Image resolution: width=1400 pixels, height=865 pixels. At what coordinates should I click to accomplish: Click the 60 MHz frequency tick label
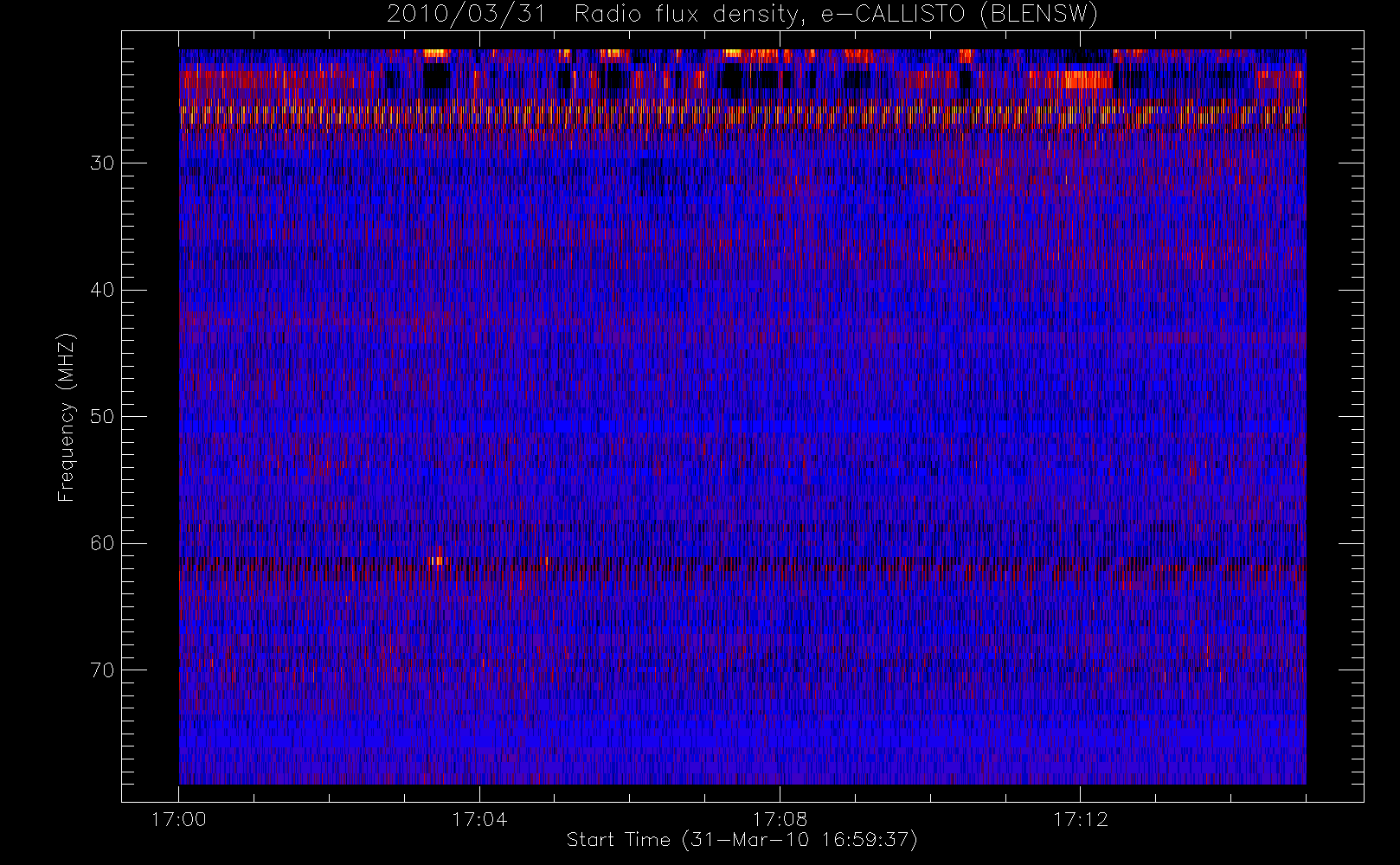(102, 543)
